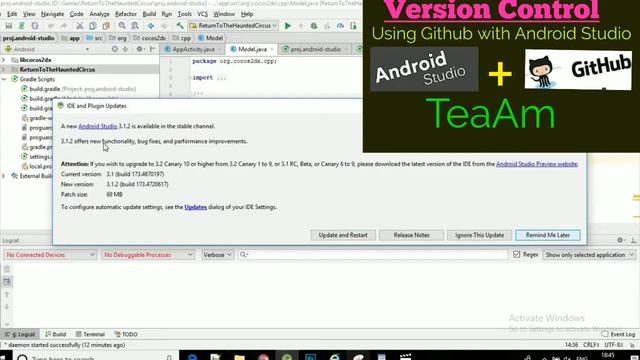The height and width of the screenshot is (360, 640).
Task: Open the Navigate menu
Action: 52,14
